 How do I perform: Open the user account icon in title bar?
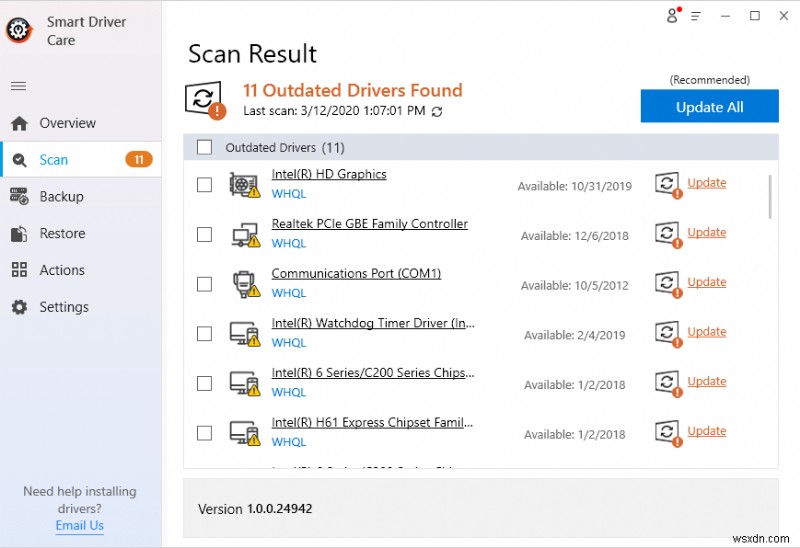(673, 16)
